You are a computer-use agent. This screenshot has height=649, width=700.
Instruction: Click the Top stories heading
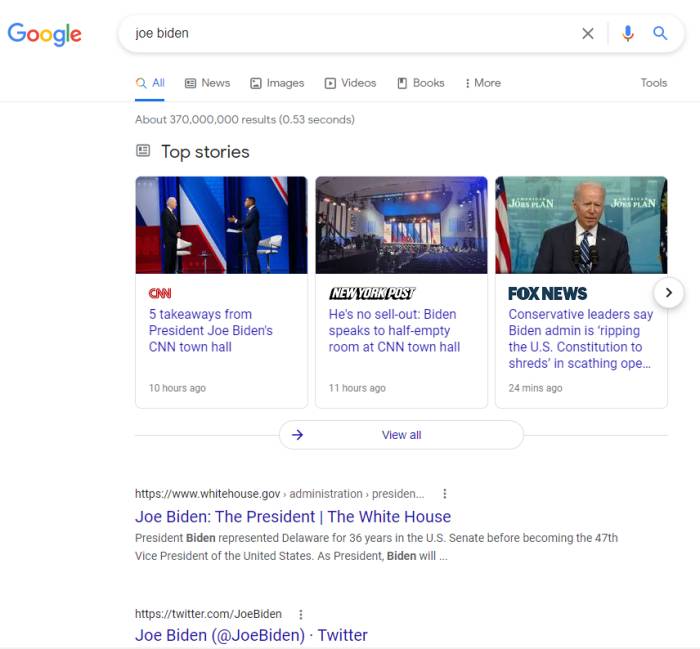click(205, 152)
